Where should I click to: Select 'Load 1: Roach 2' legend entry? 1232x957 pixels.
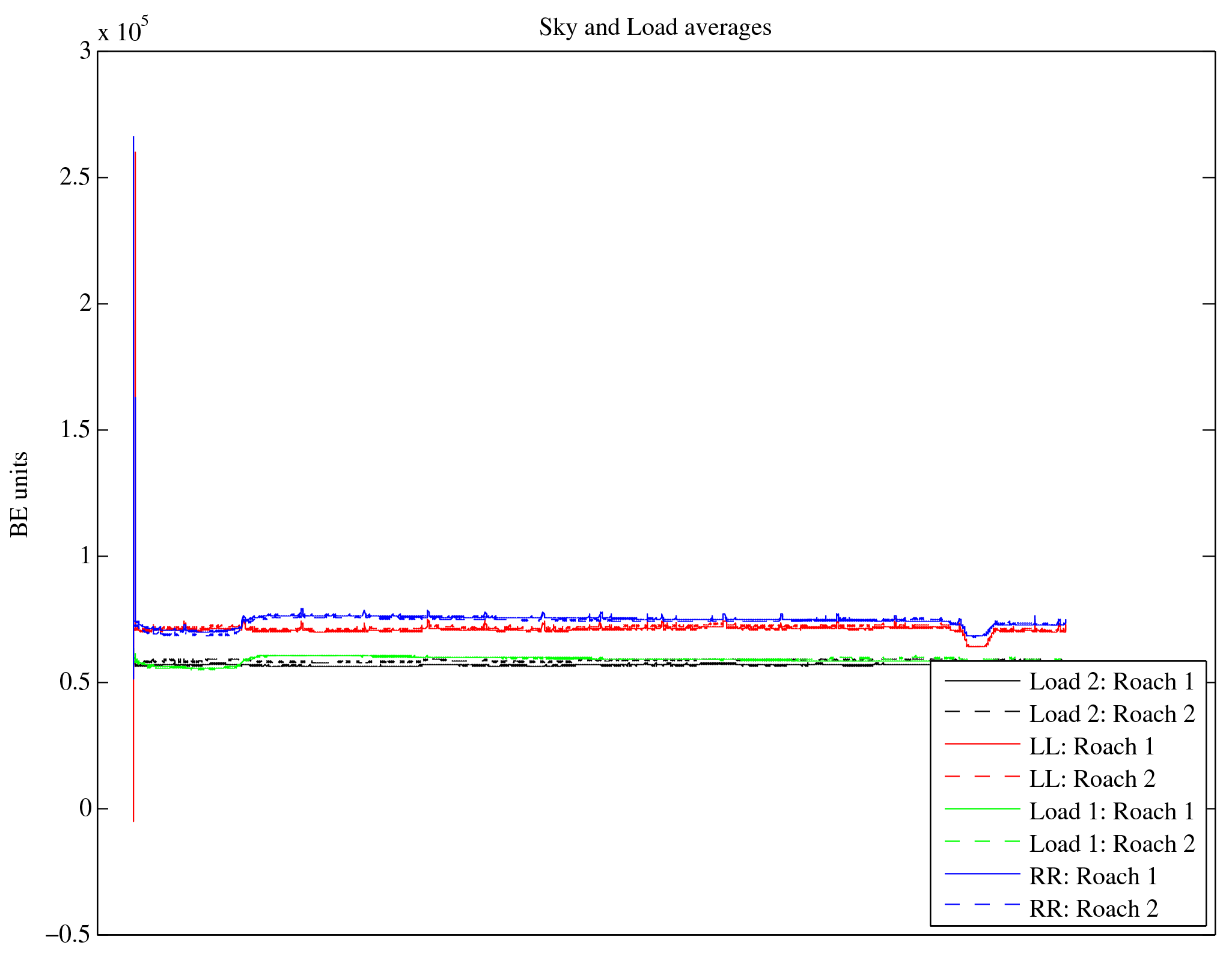(1112, 844)
